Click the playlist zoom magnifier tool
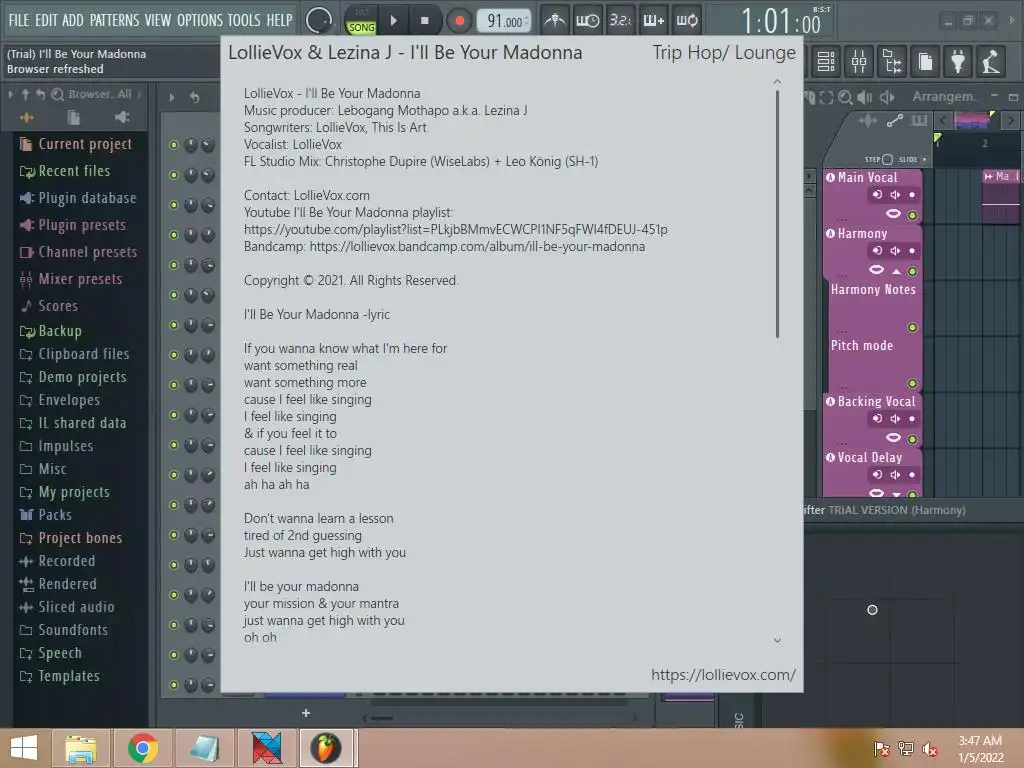 [x=845, y=97]
